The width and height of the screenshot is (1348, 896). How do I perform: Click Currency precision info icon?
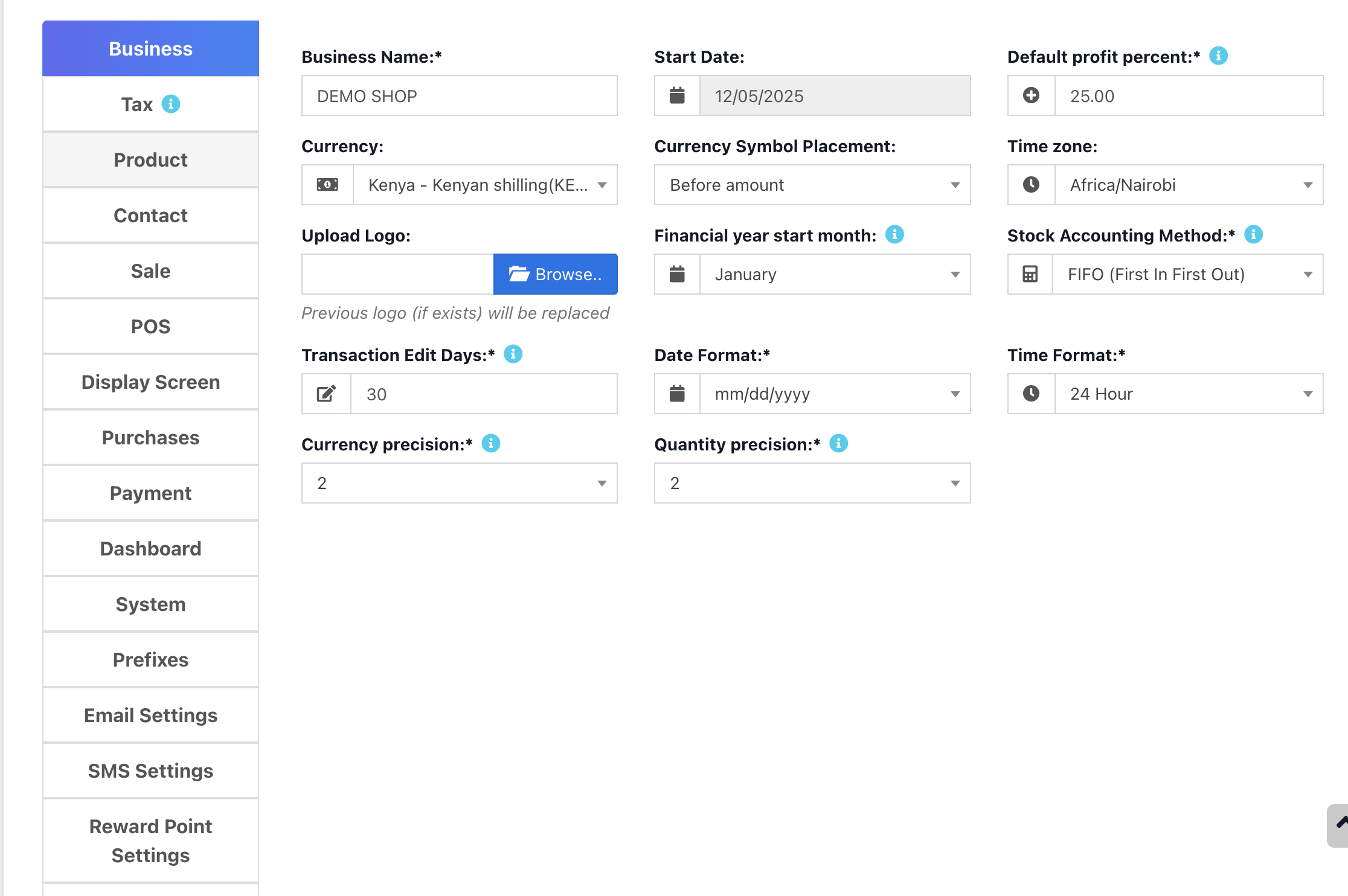point(491,444)
